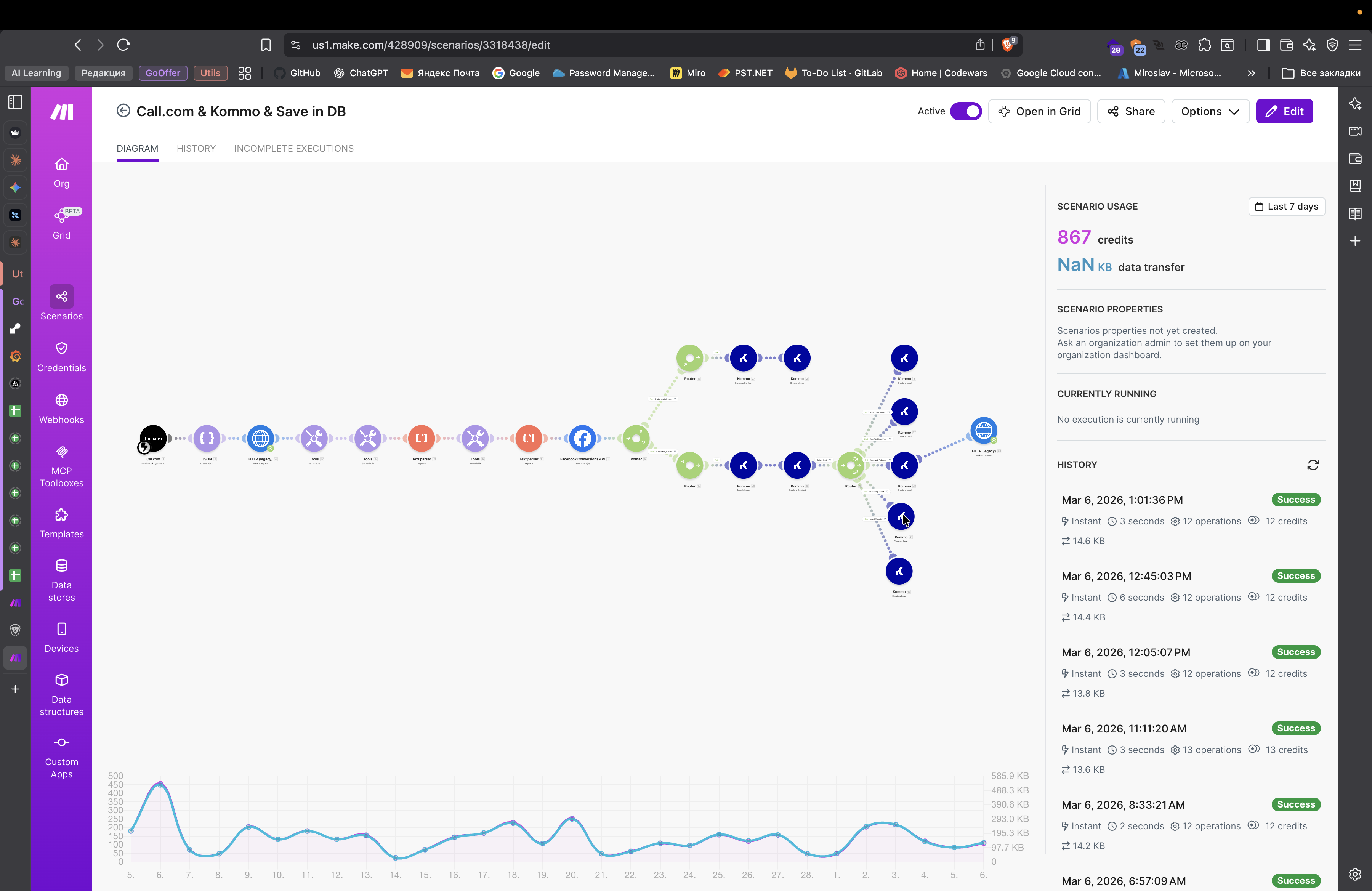This screenshot has width=1372, height=891.
Task: Switch to the History tab
Action: [196, 148]
